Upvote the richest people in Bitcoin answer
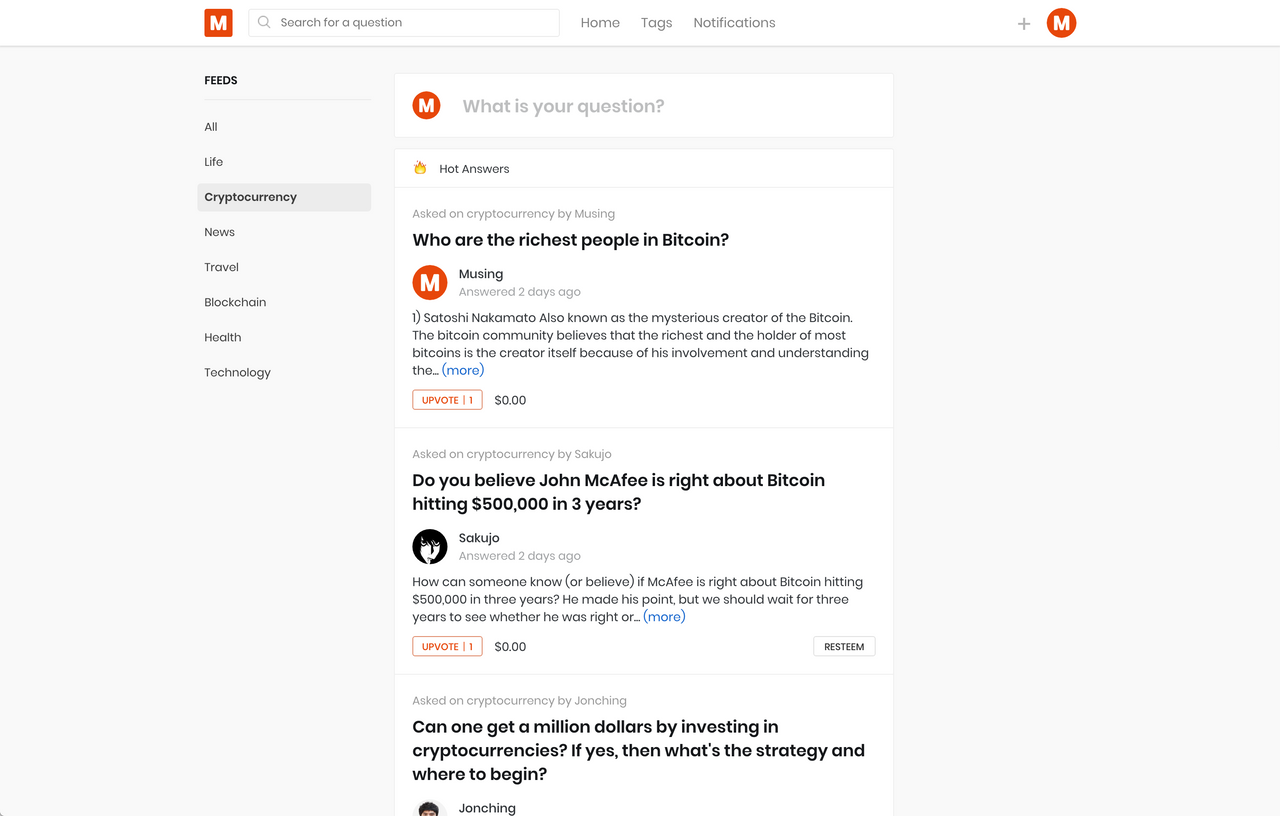This screenshot has width=1280, height=816. (447, 400)
